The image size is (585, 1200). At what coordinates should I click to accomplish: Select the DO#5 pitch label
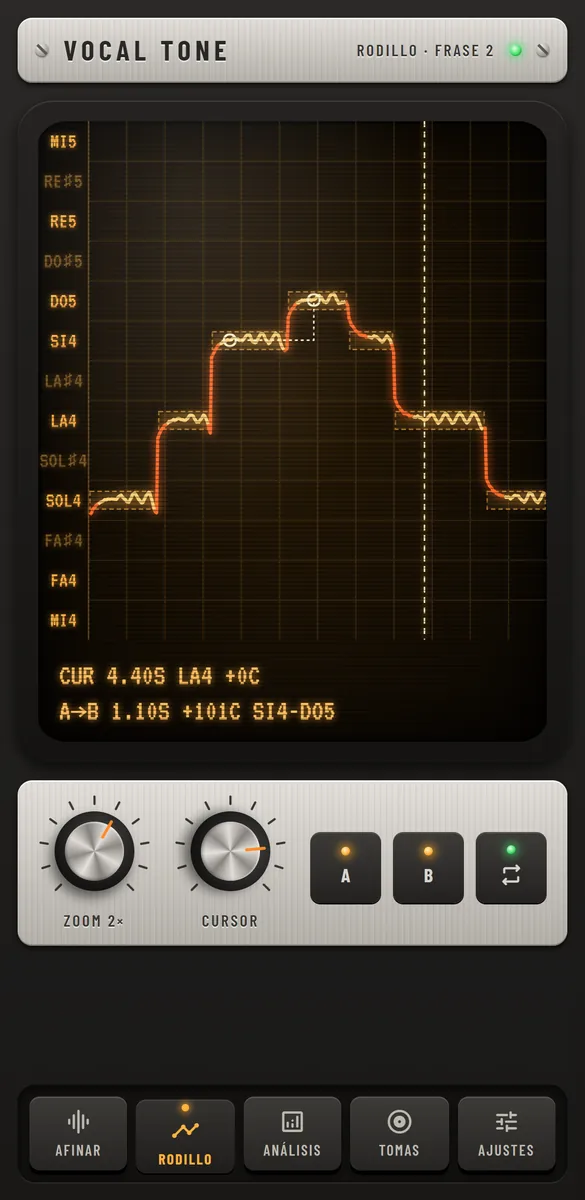[x=63, y=262]
